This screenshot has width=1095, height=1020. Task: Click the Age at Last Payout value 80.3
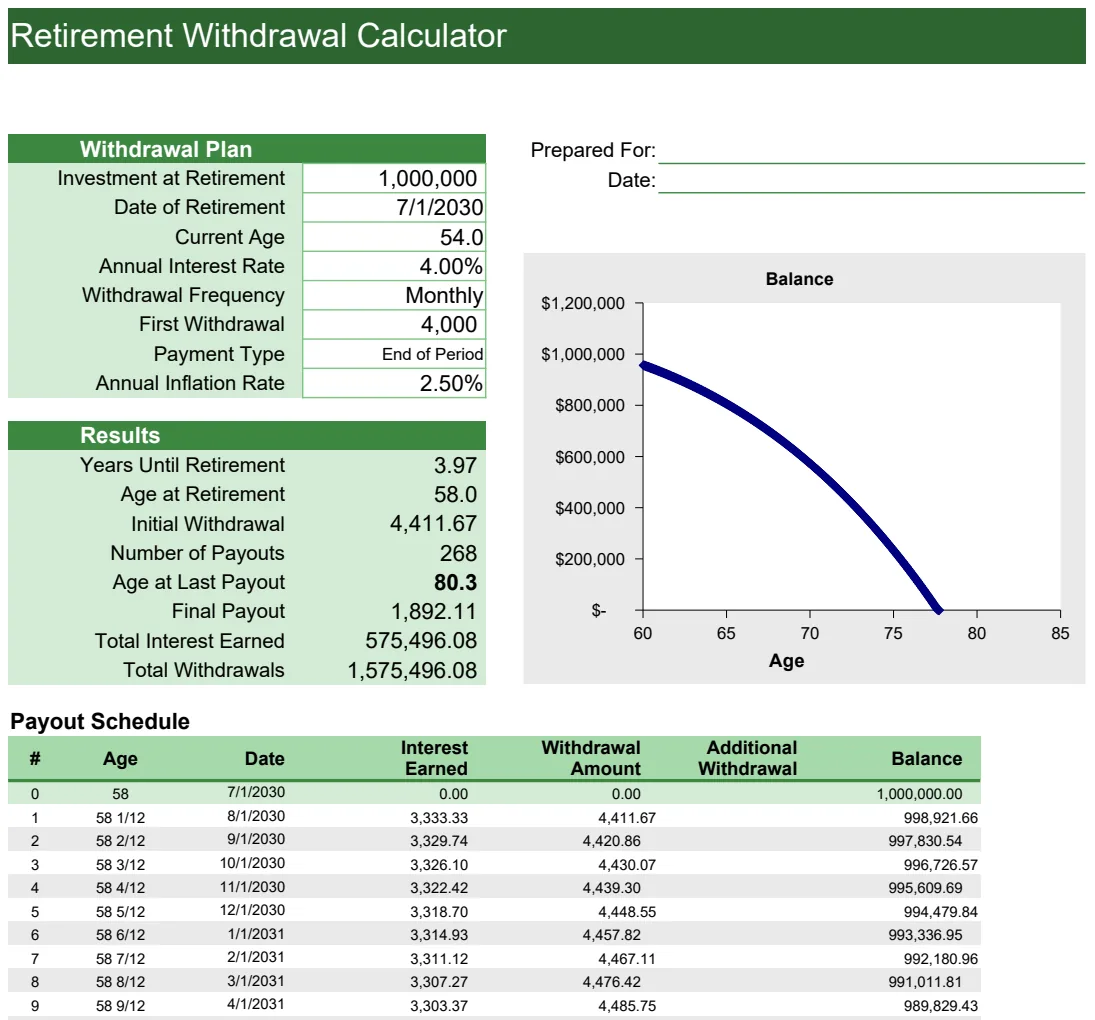coord(455,582)
